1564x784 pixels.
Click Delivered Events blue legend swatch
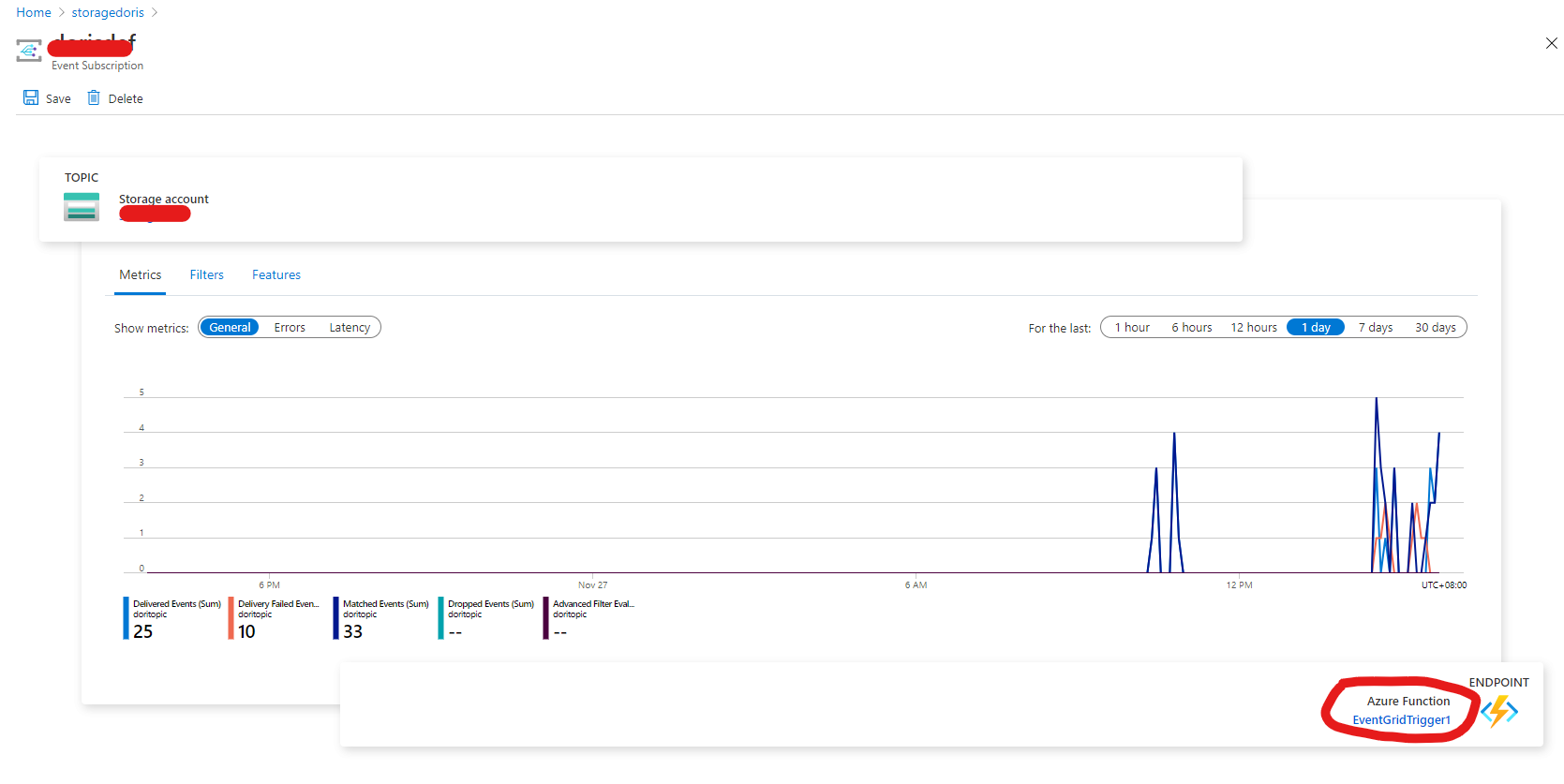point(126,618)
